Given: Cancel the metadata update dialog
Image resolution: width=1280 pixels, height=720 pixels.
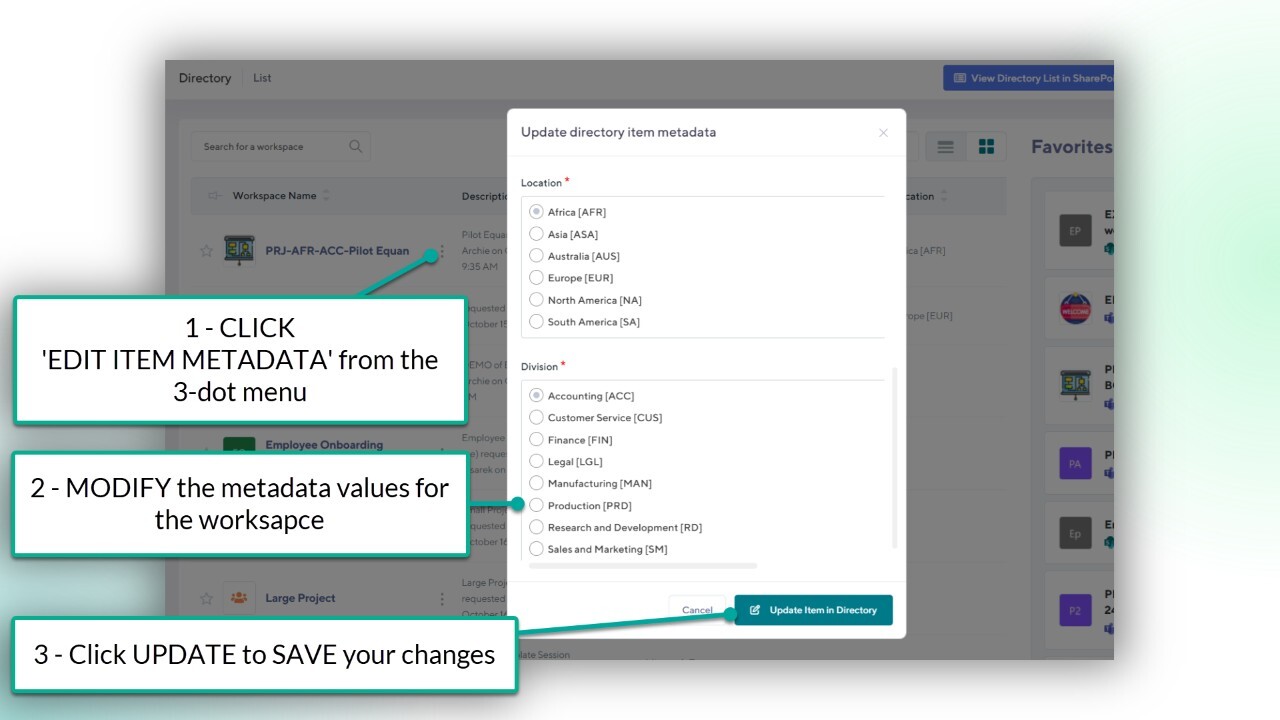Looking at the screenshot, I should pyautogui.click(x=697, y=610).
